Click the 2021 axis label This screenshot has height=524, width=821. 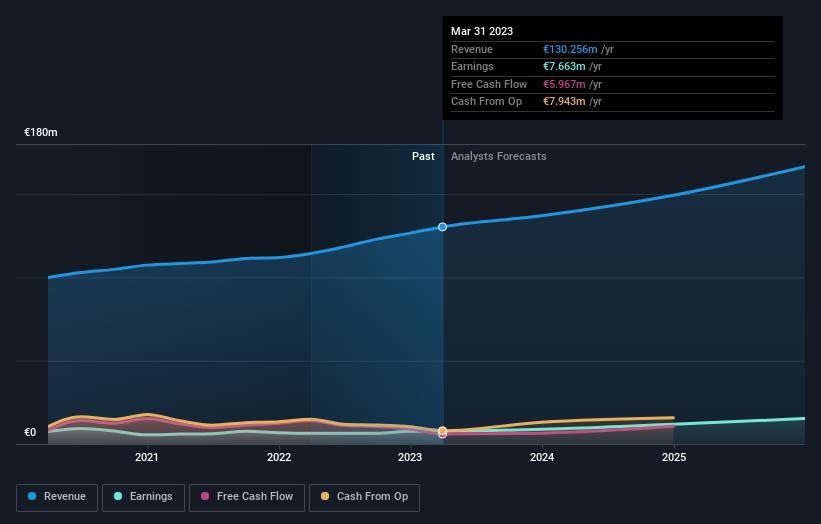147,457
